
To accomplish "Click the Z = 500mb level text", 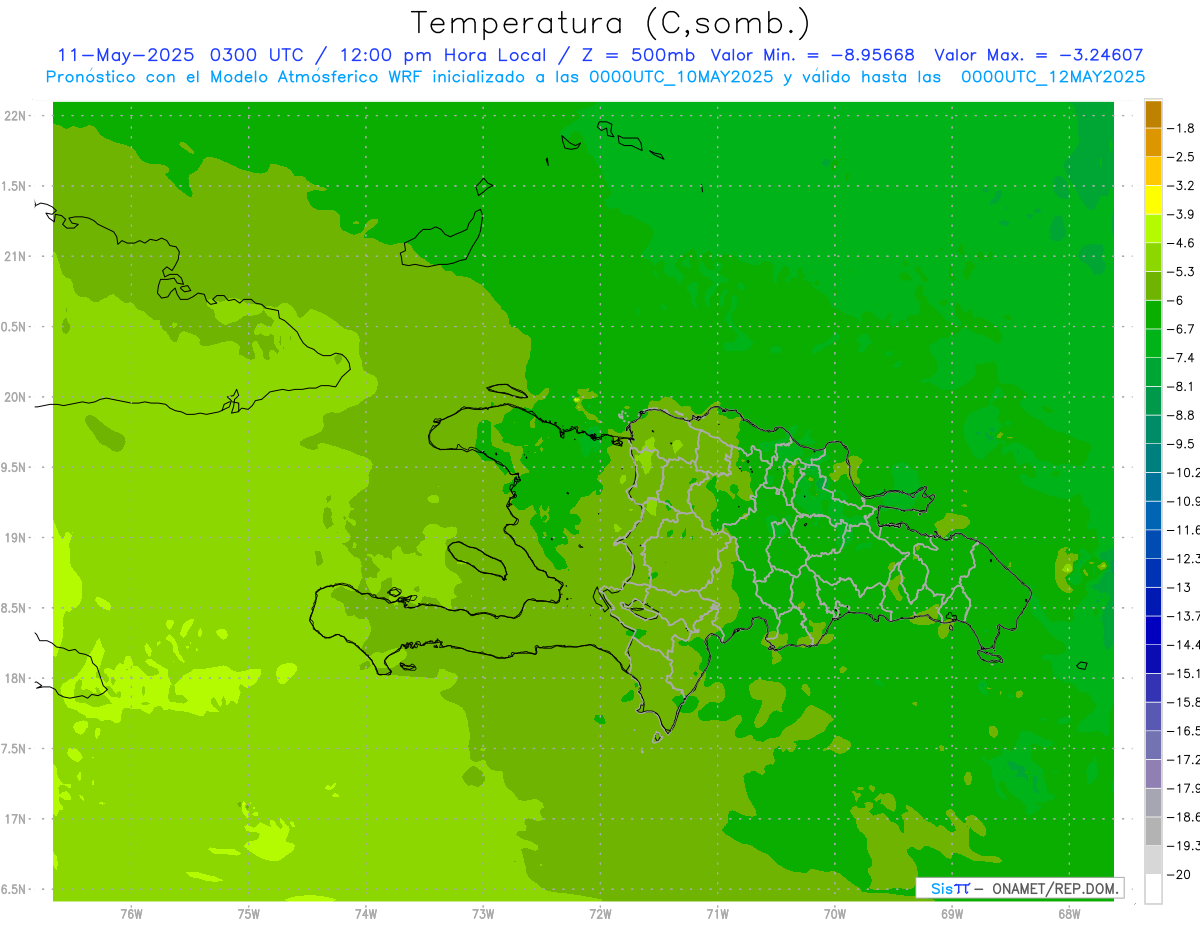I will pos(637,55).
